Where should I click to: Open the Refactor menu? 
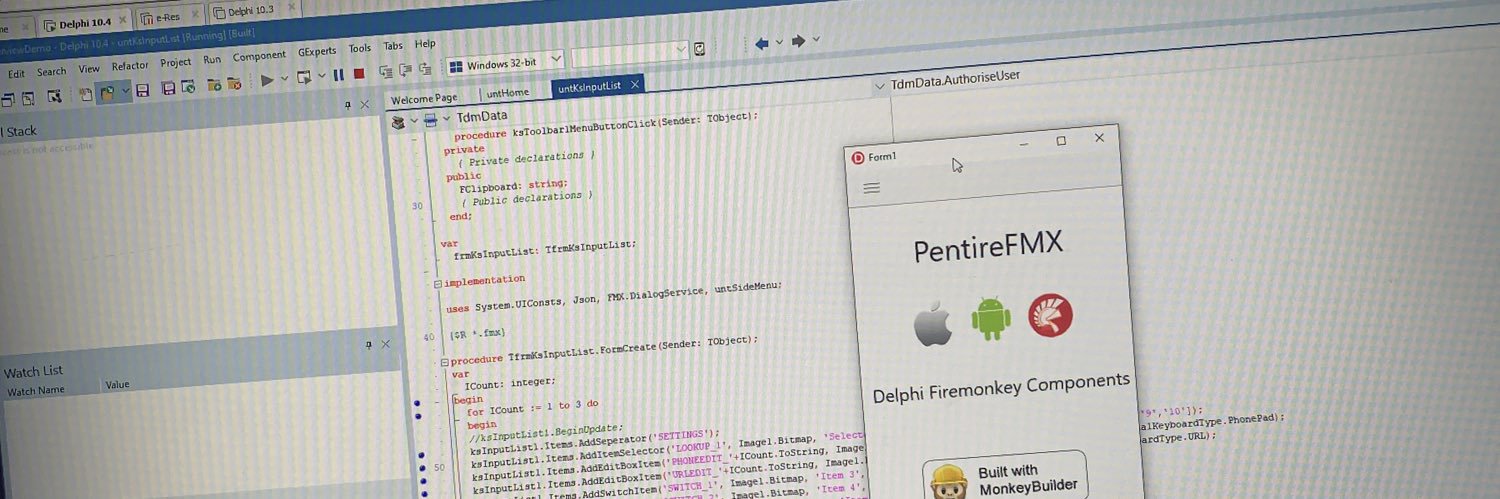click(130, 66)
